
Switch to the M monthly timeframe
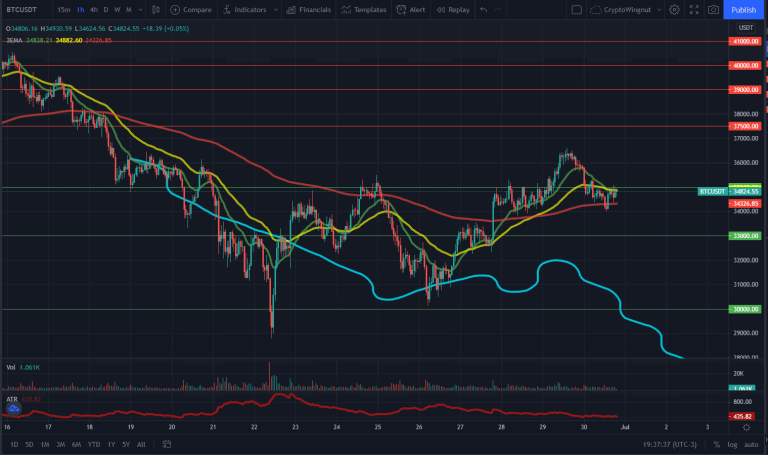128,9
